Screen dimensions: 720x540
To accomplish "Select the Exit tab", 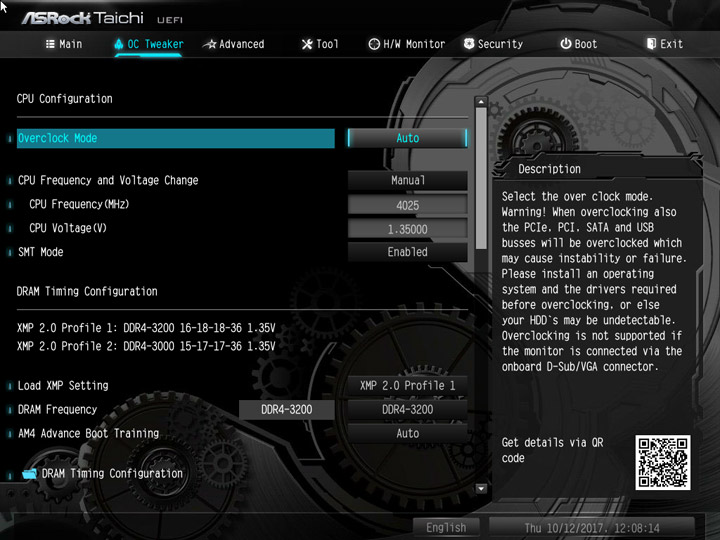I will pos(665,44).
